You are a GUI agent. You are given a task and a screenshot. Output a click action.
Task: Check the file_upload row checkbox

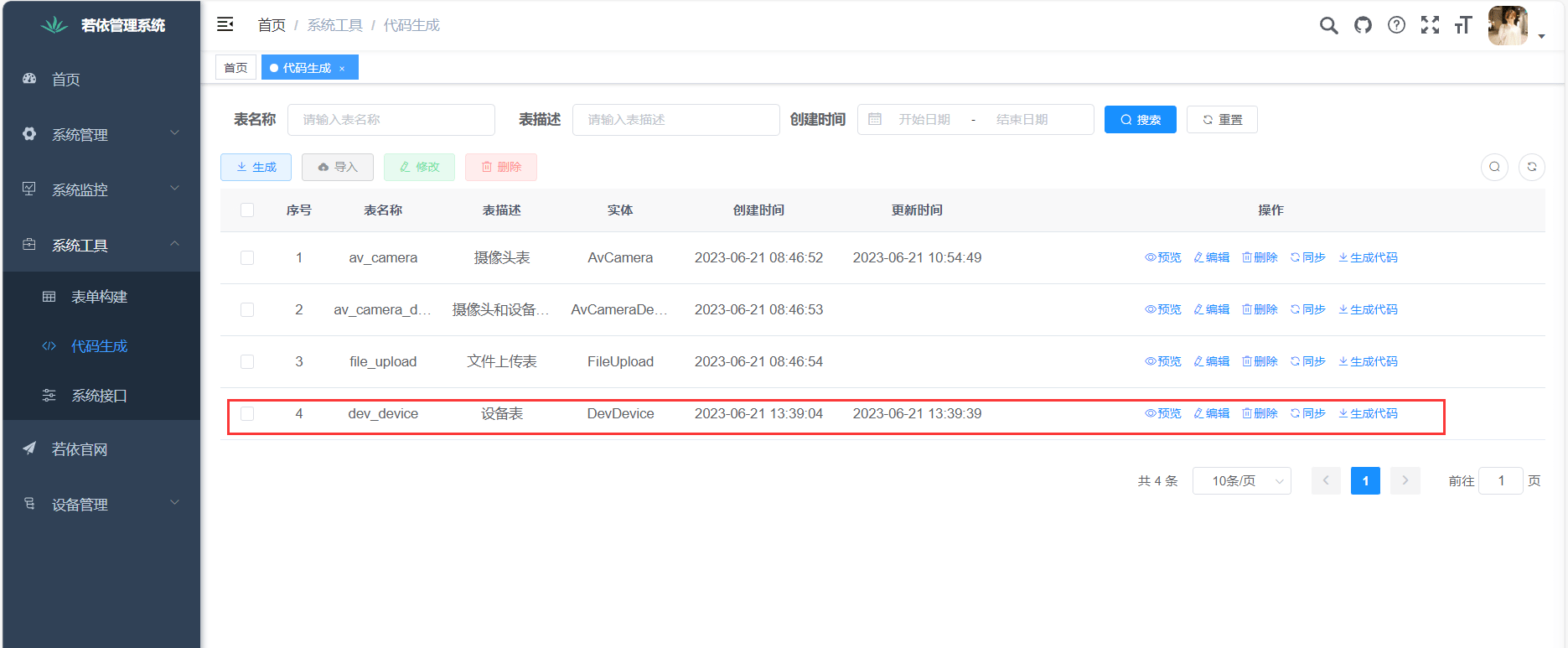point(247,361)
